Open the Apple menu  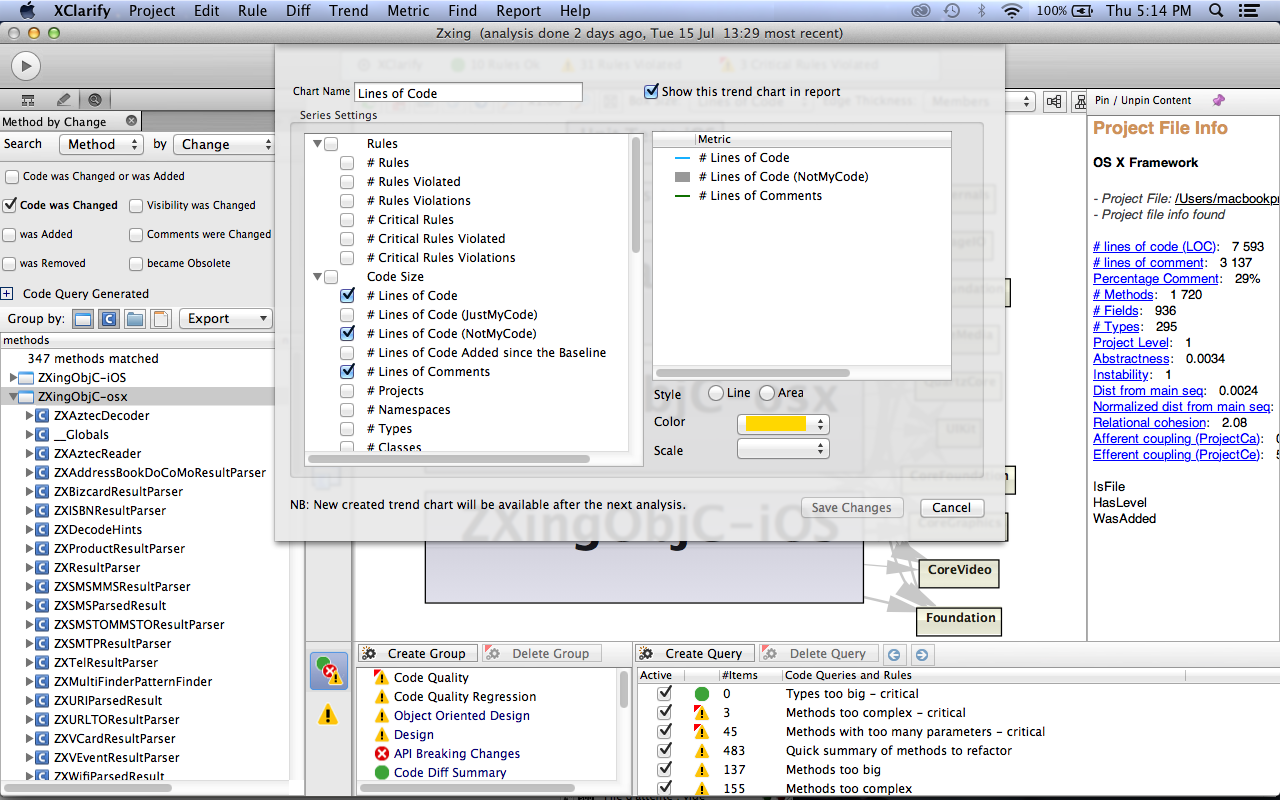[28, 11]
